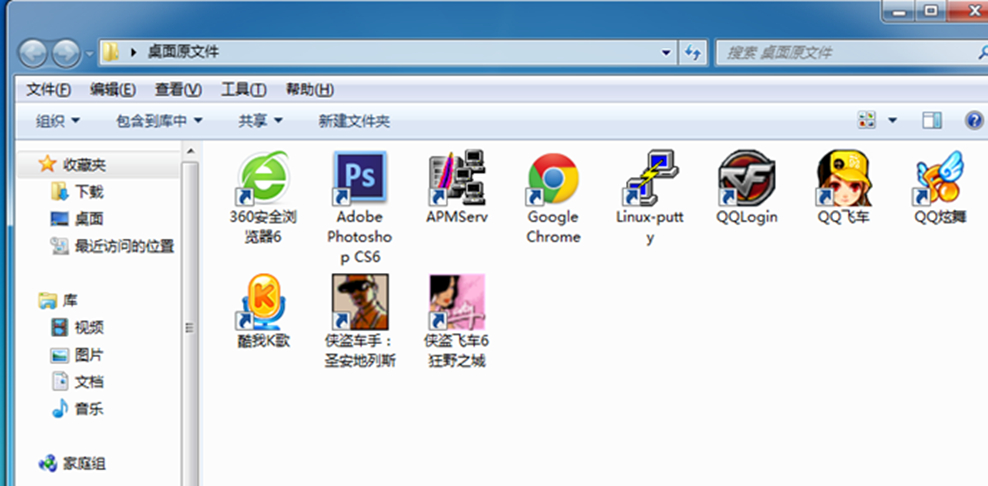
Task: Click the QQ飞车 game shortcut icon
Action: (844, 178)
